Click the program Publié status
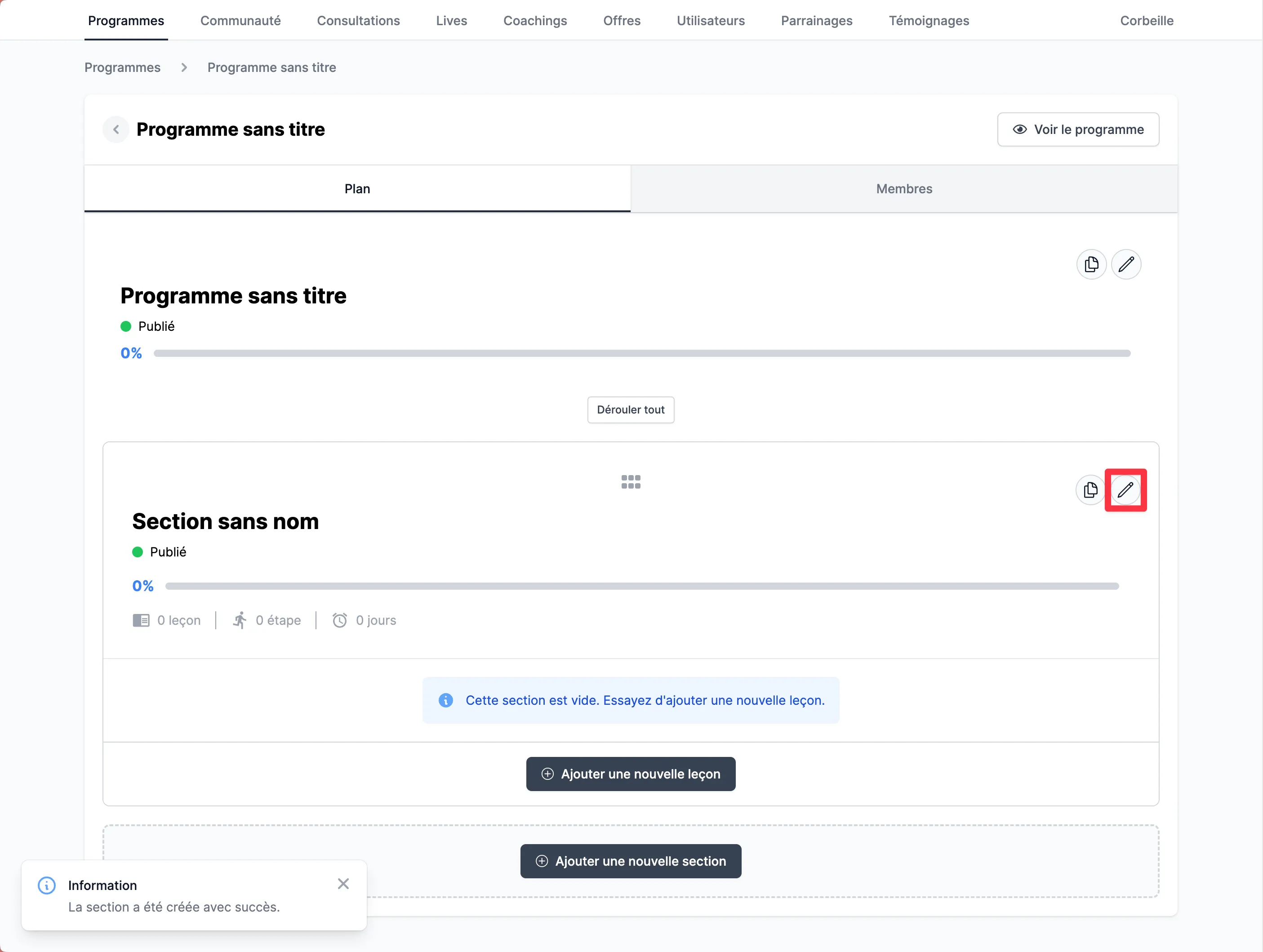Viewport: 1263px width, 952px height. coord(148,327)
